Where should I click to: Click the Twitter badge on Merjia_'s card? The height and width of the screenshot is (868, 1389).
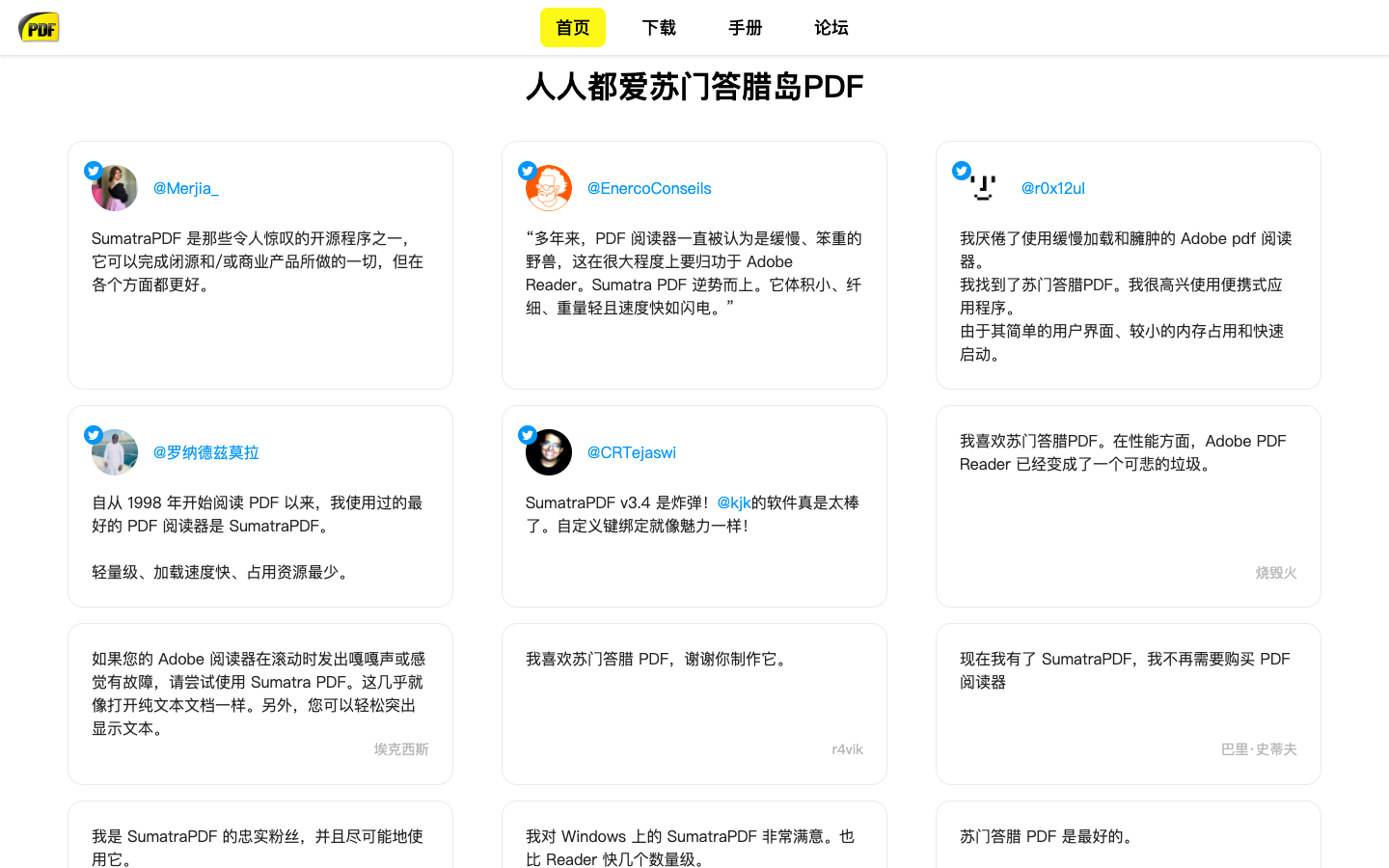tap(94, 171)
